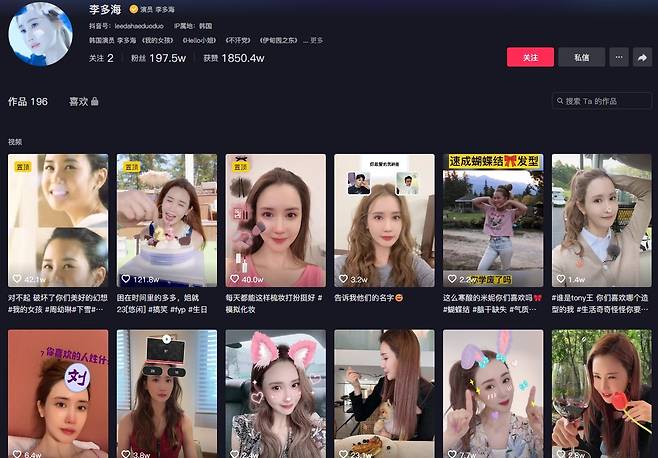Viewport: 658px width, 458px height.
Task: Open the 关注 2 following count
Action: point(101,58)
